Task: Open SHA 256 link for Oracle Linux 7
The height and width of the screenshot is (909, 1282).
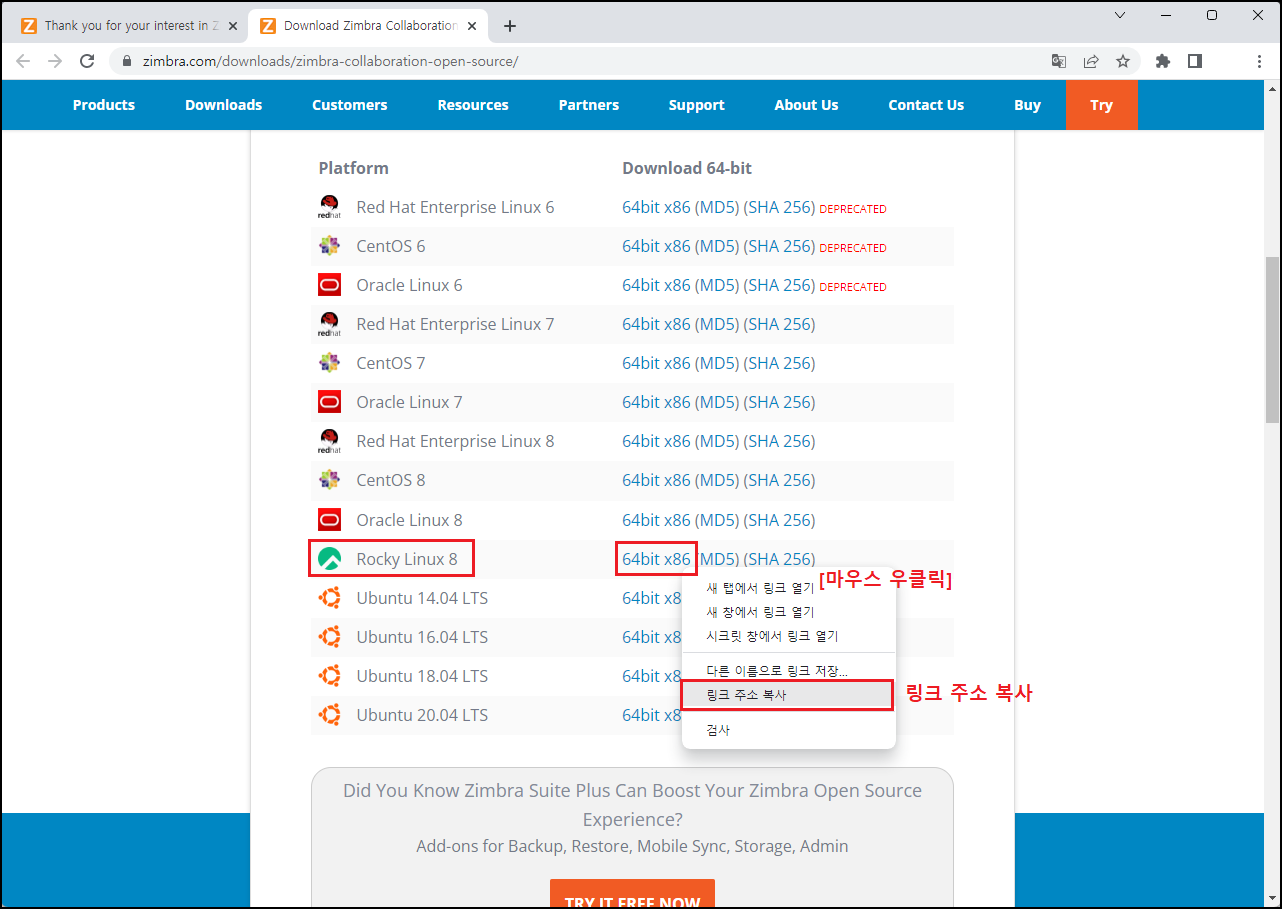Action: [780, 402]
